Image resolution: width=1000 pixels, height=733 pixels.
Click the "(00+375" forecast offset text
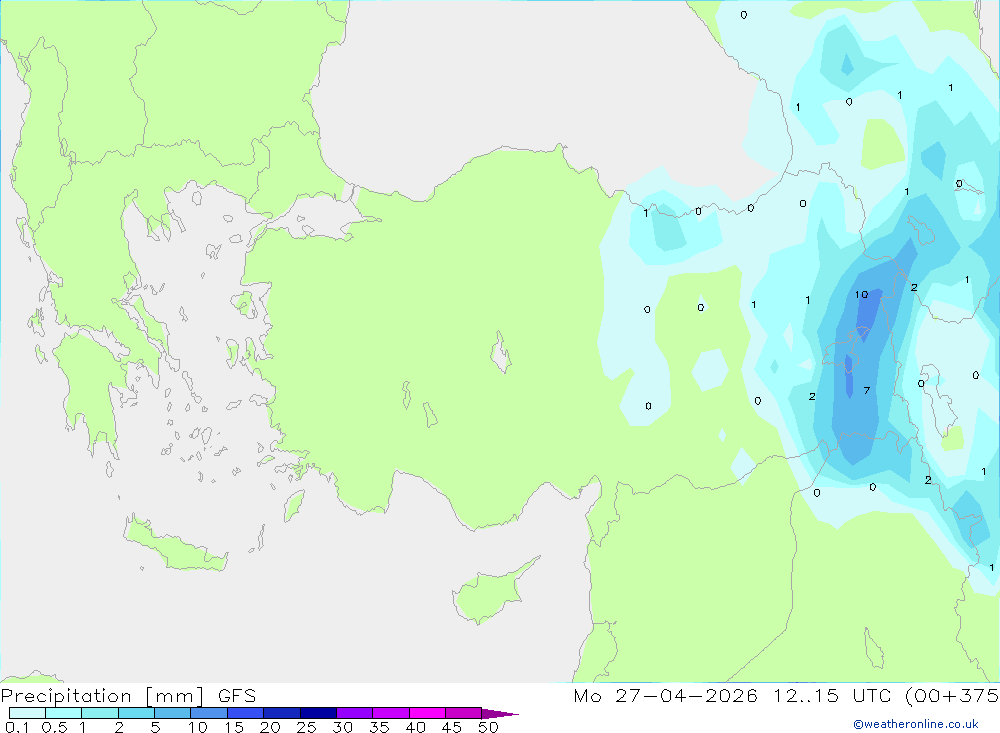pyautogui.click(x=952, y=696)
